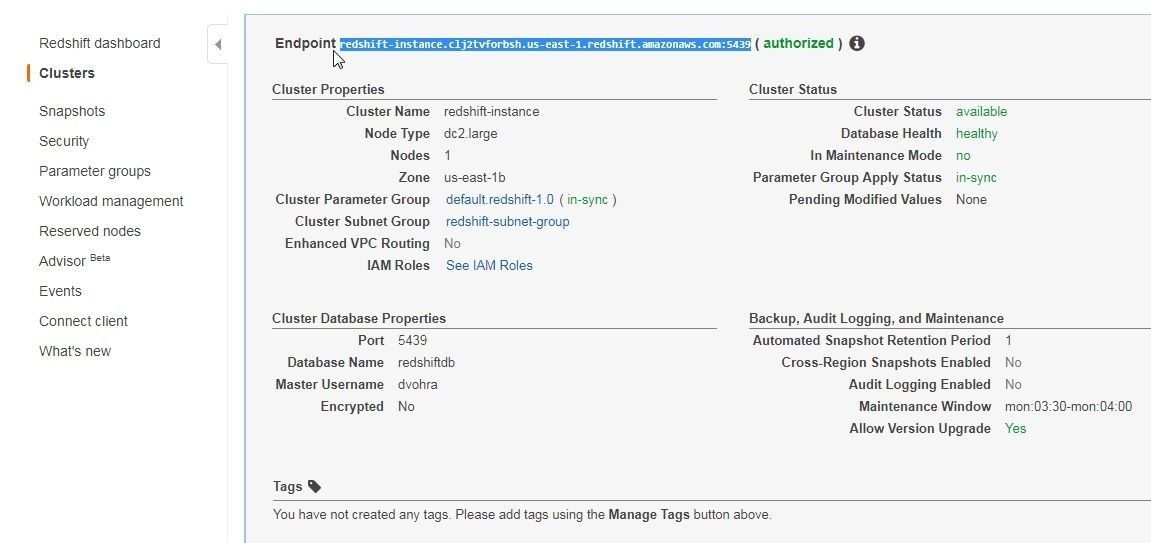This screenshot has height=543, width=1151.
Task: Click Parameter Group Apply Status in-sync value
Action: 976,178
